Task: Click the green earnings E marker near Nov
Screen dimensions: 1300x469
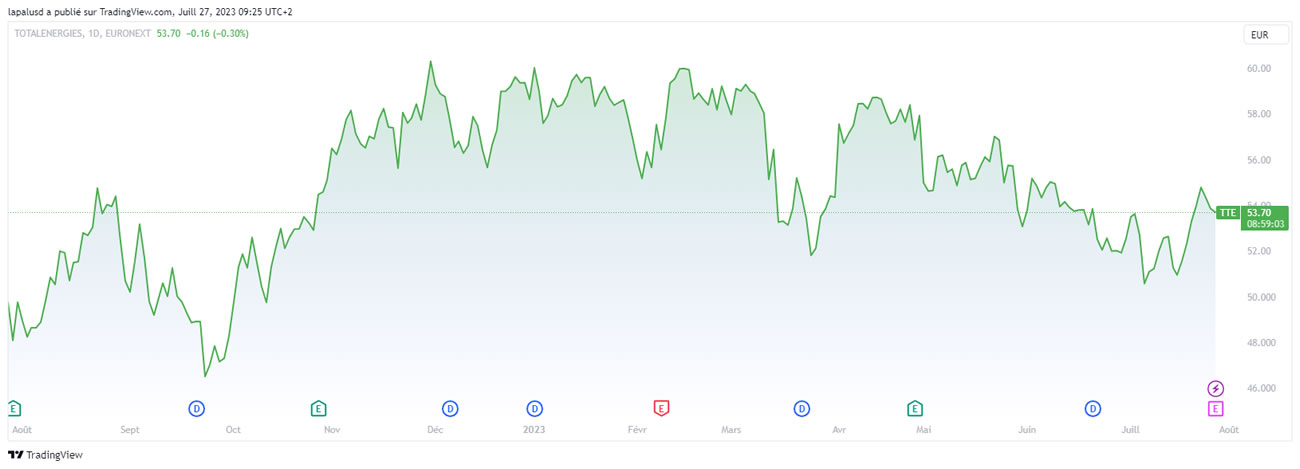Action: (318, 408)
